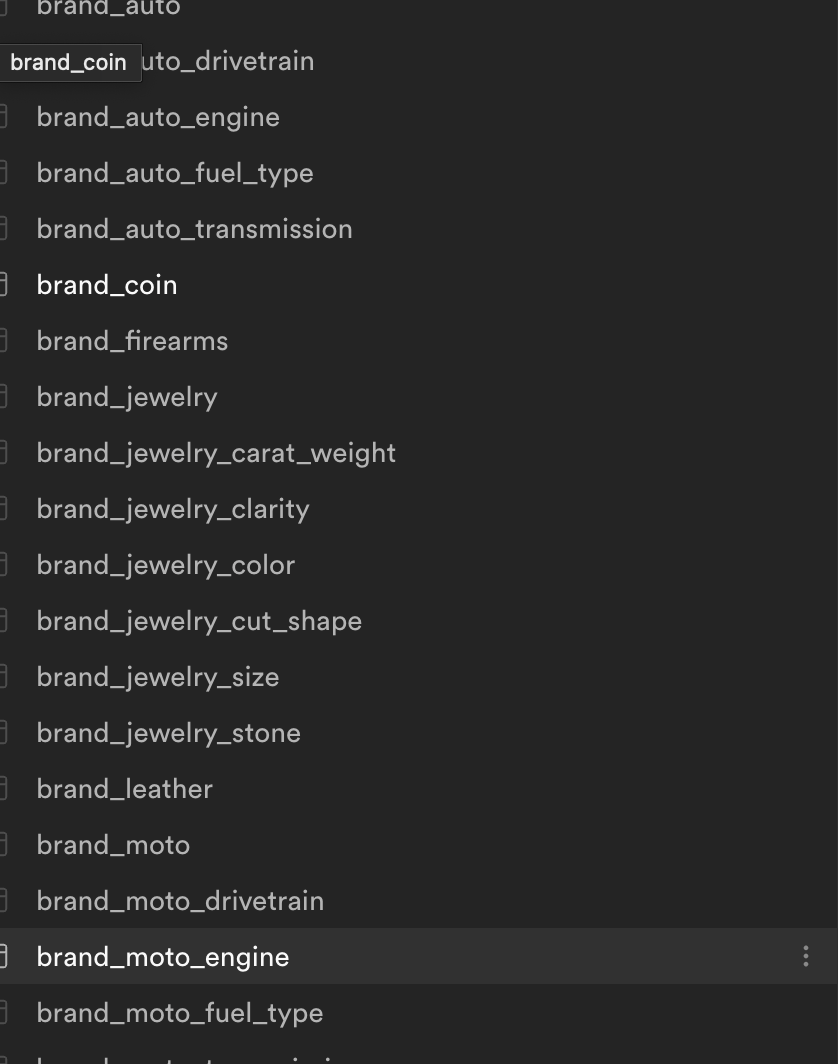Select the brand_coin table

[x=107, y=285]
